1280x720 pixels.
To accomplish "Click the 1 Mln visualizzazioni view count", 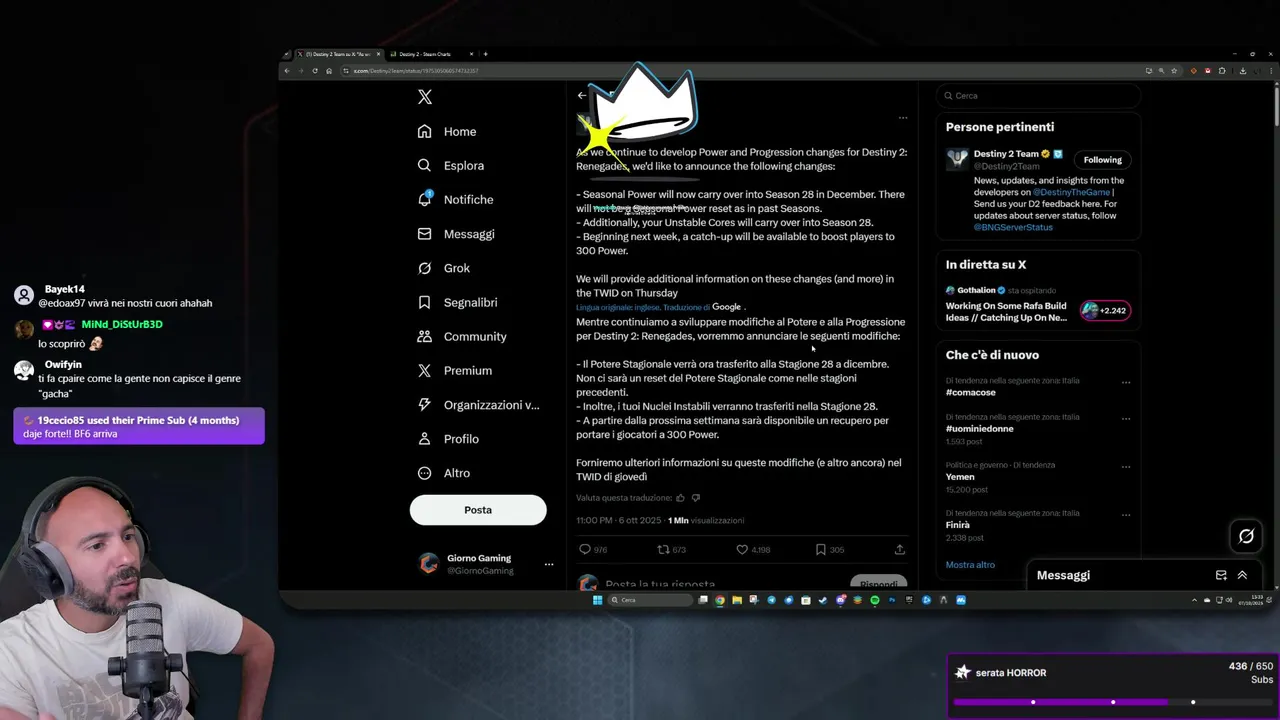I will click(706, 521).
